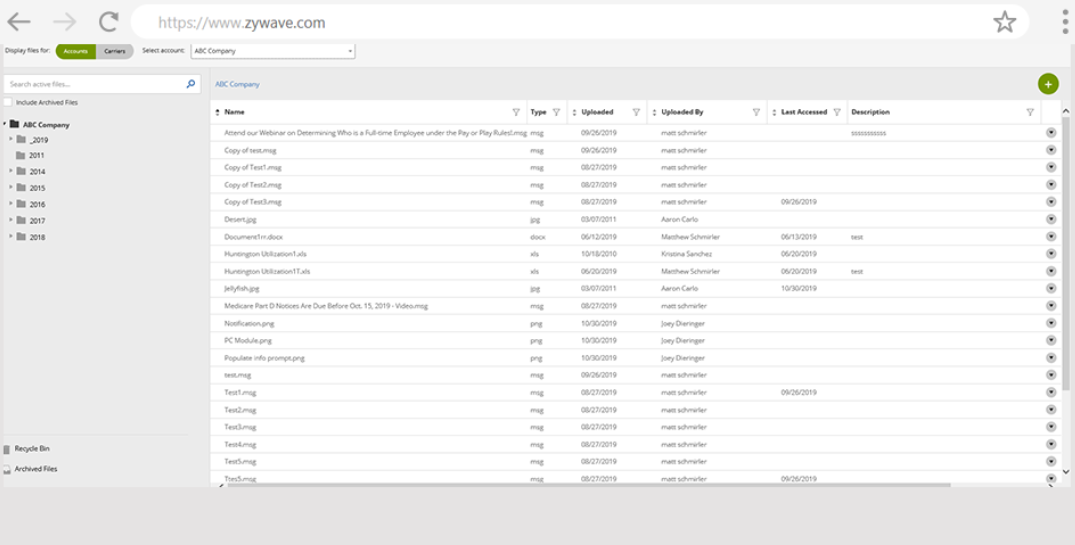This screenshot has width=1075, height=545.
Task: Click the Search active files input
Action: 95,84
